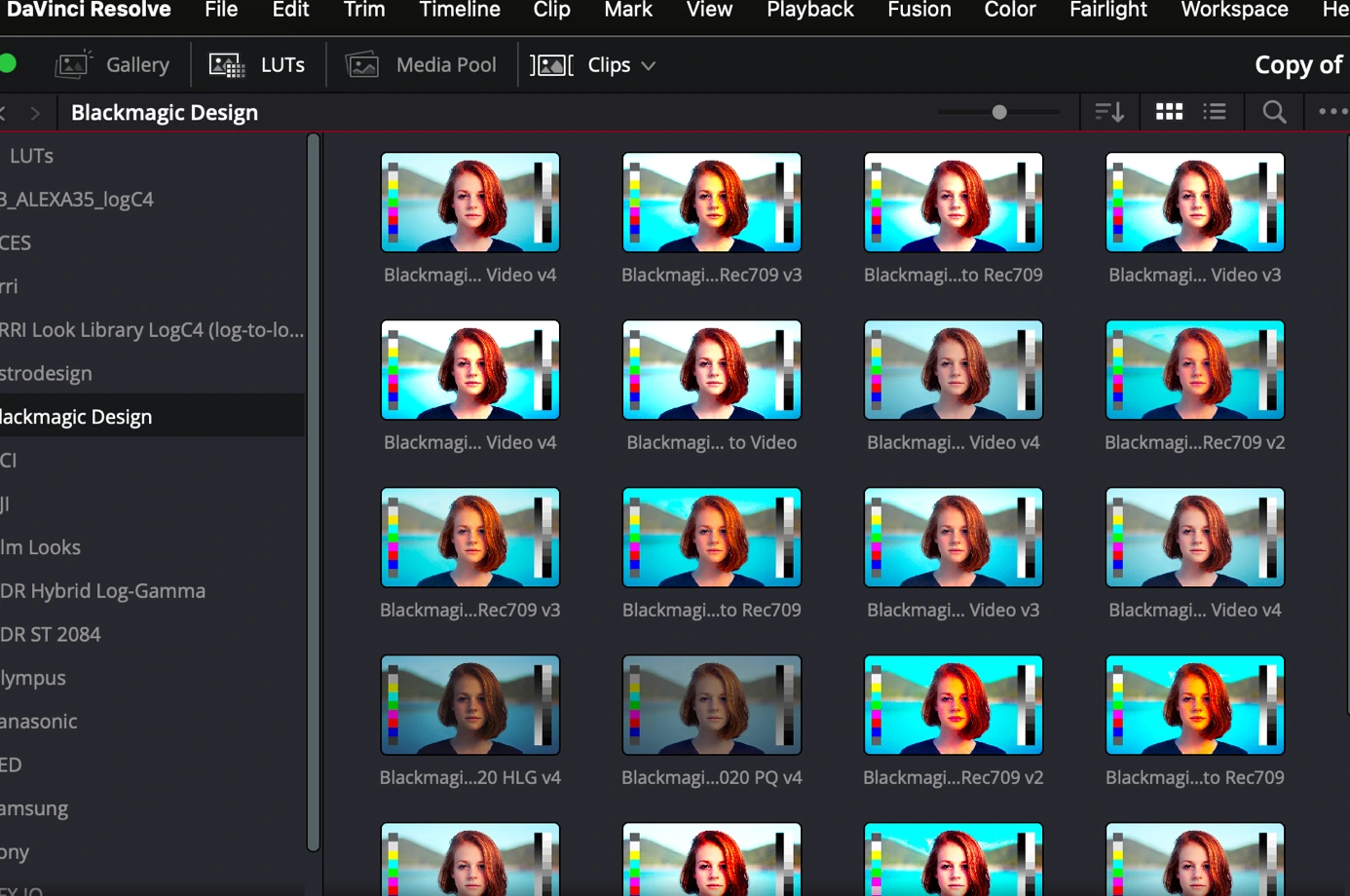Open the three-dot options menu

1331,111
